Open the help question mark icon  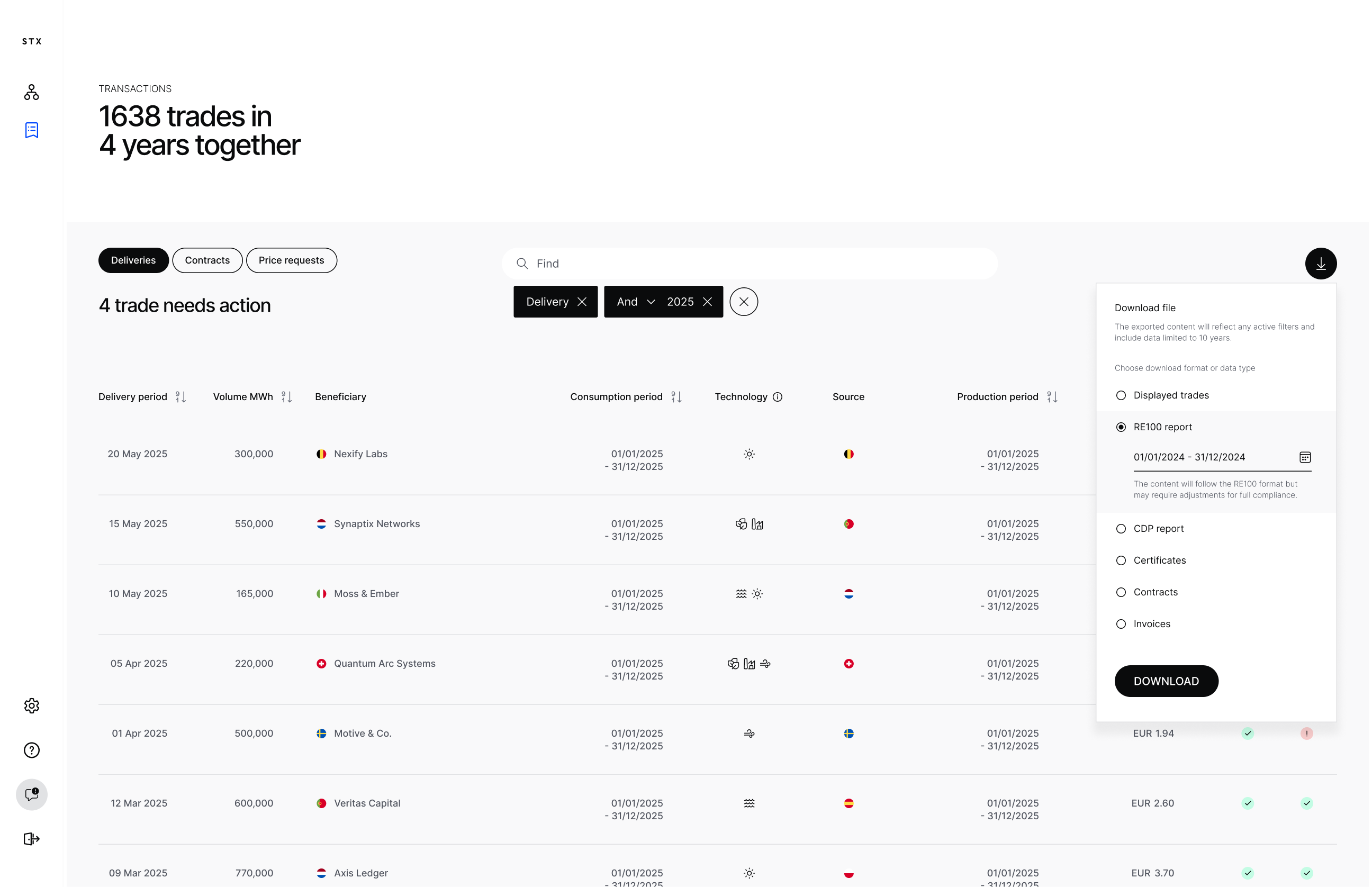[32, 750]
